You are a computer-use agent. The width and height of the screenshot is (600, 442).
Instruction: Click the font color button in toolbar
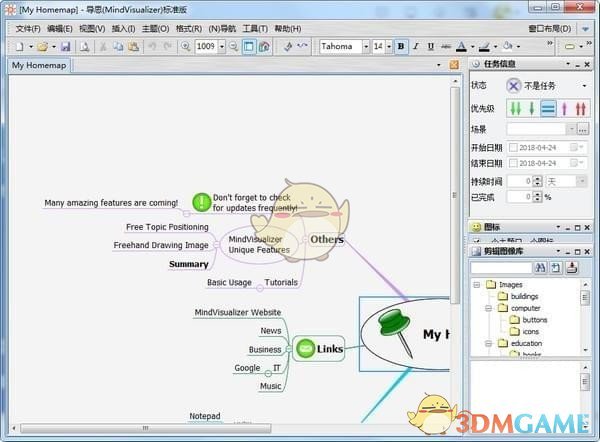461,46
